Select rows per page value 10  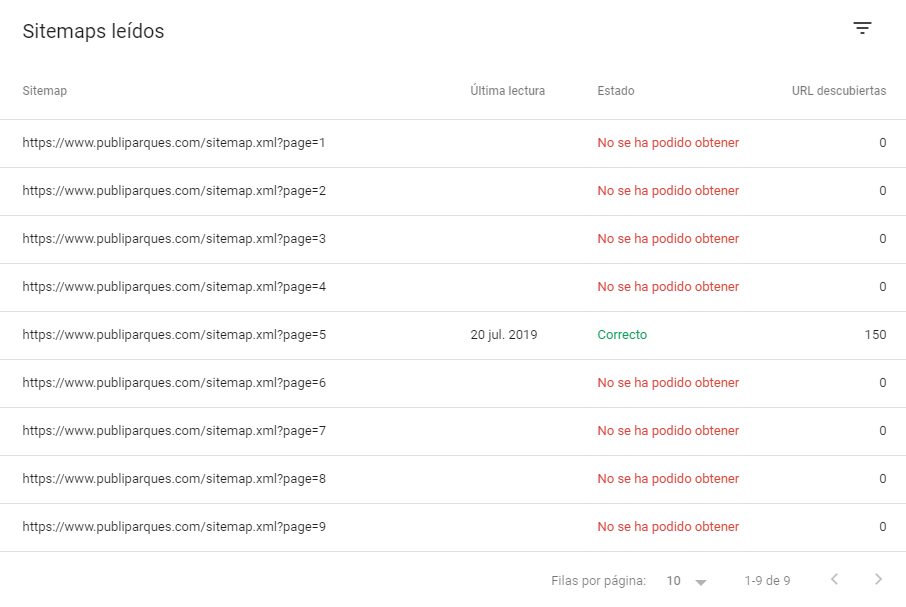(674, 580)
